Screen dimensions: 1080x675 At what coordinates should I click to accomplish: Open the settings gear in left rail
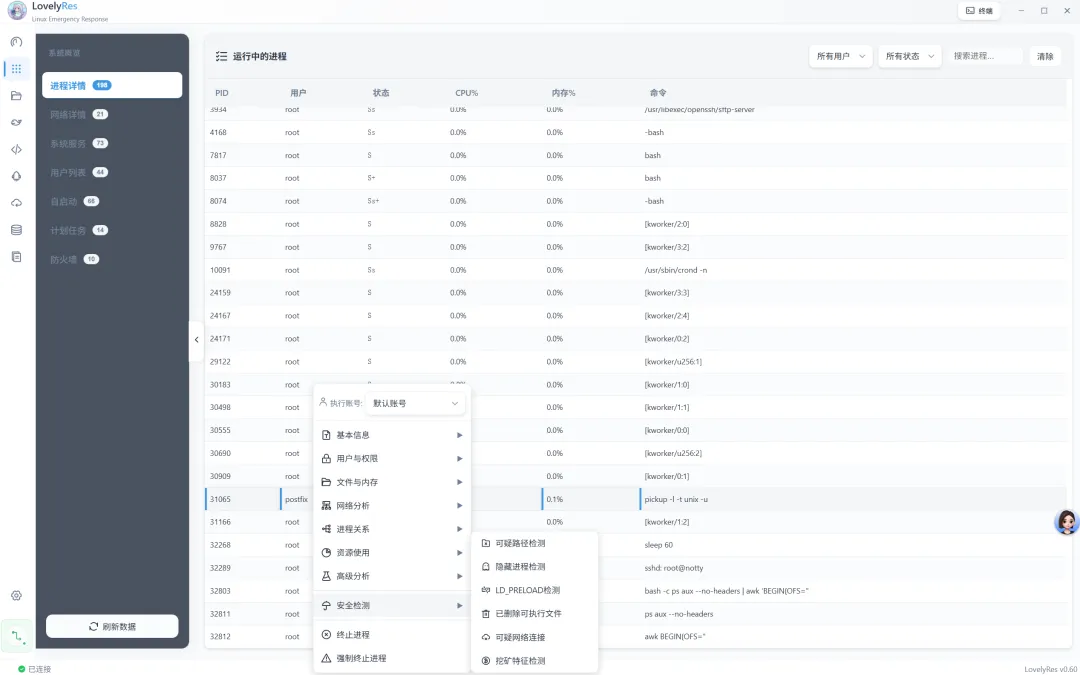tap(16, 596)
